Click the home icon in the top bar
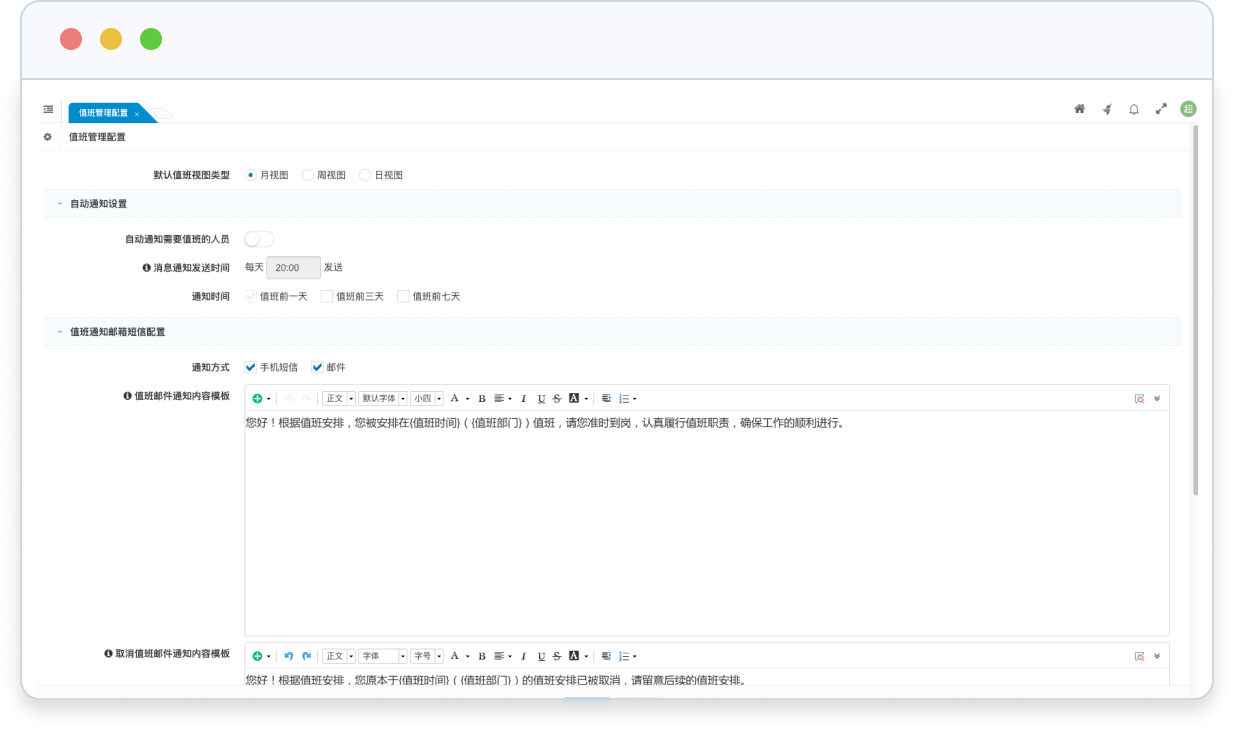Screen dimensions: 1234x730 1079,109
